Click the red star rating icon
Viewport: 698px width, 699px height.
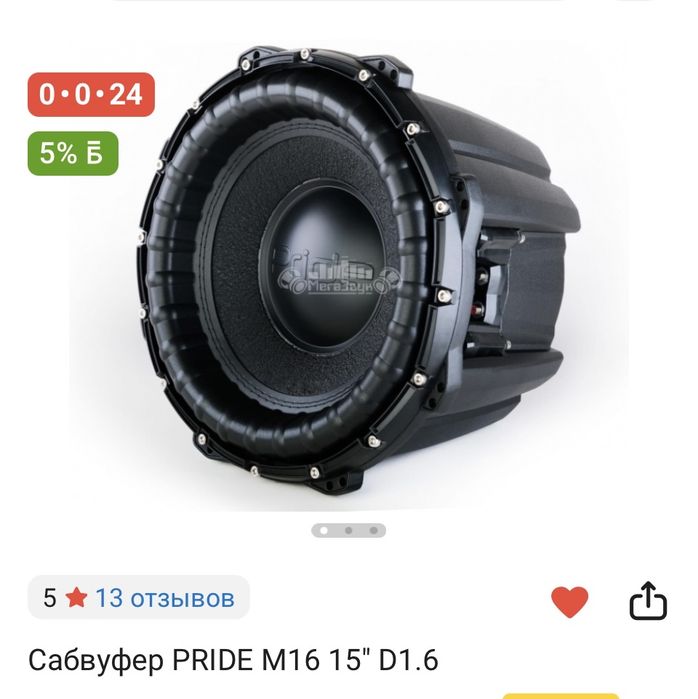coord(76,597)
